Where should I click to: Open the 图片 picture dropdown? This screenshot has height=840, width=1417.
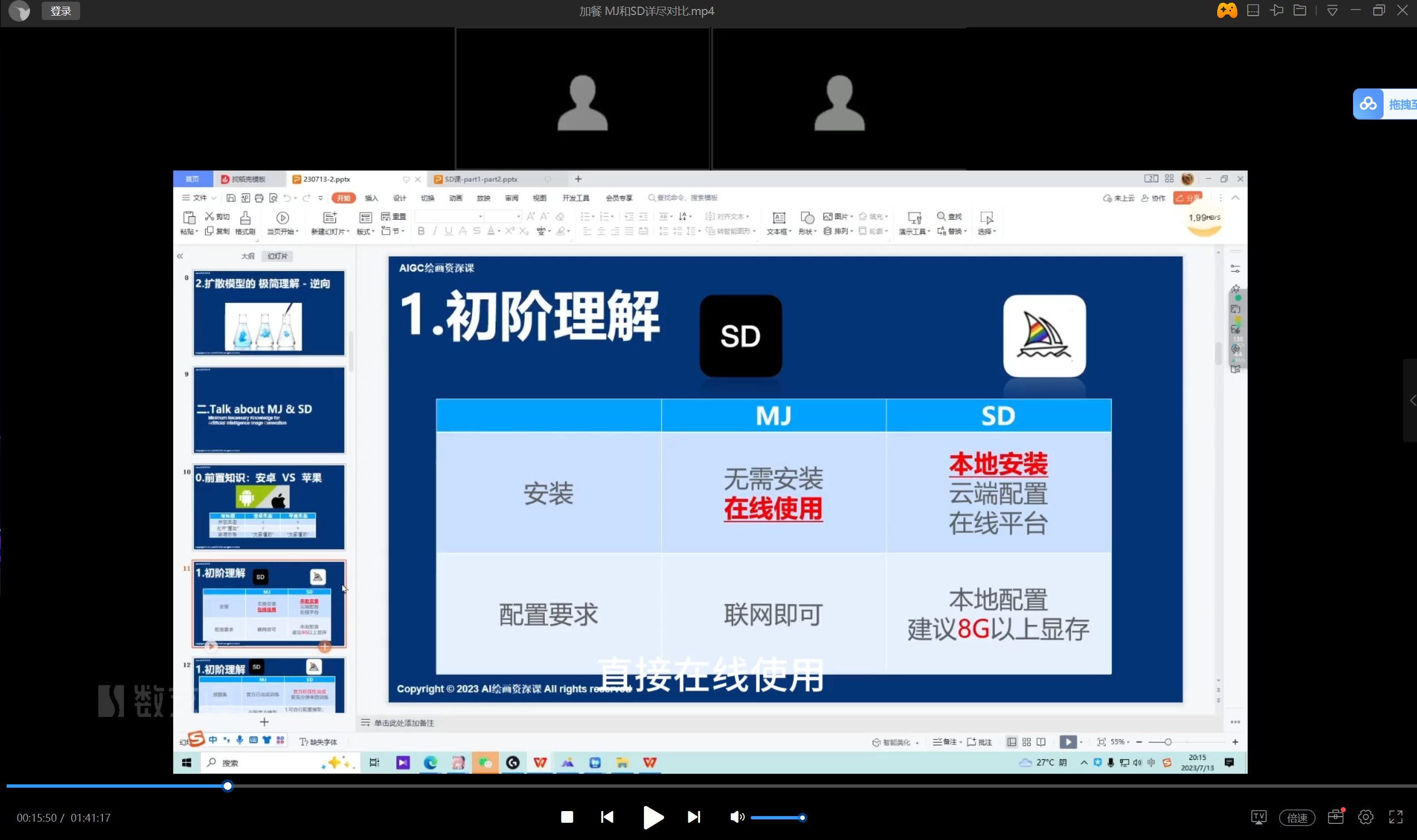coord(838,216)
